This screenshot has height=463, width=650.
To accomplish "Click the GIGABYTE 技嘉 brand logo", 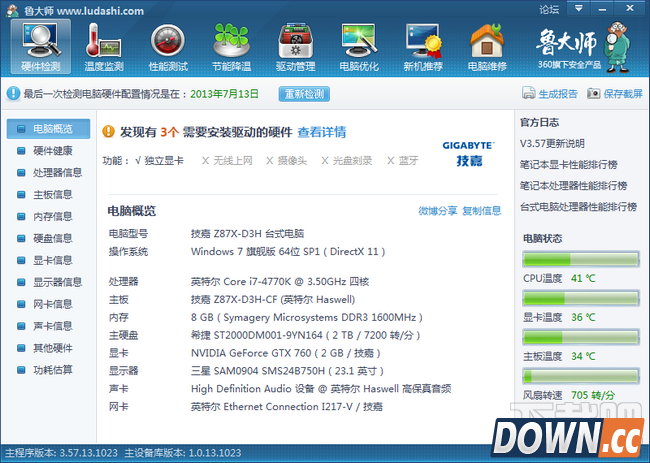I will (x=468, y=153).
